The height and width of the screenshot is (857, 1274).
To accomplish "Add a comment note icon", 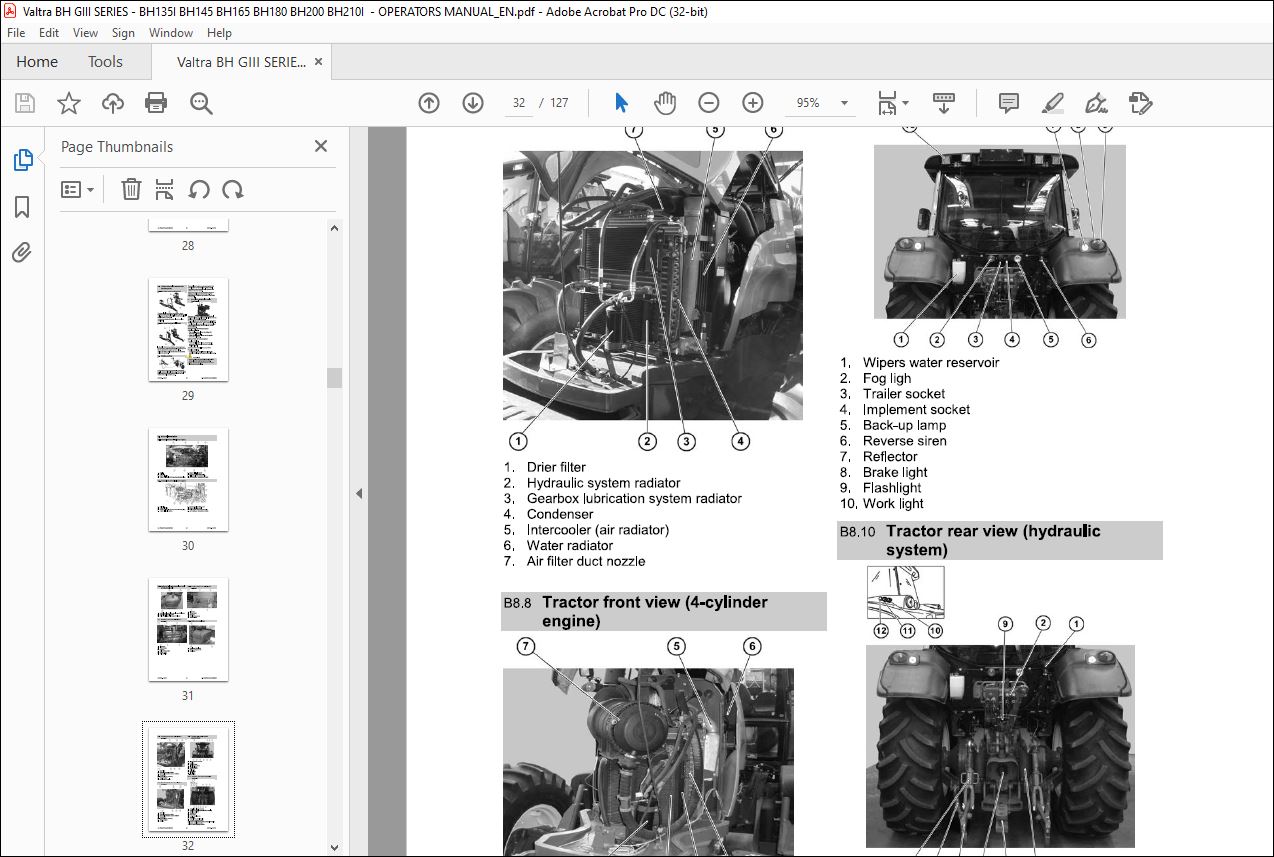I will coord(1009,103).
